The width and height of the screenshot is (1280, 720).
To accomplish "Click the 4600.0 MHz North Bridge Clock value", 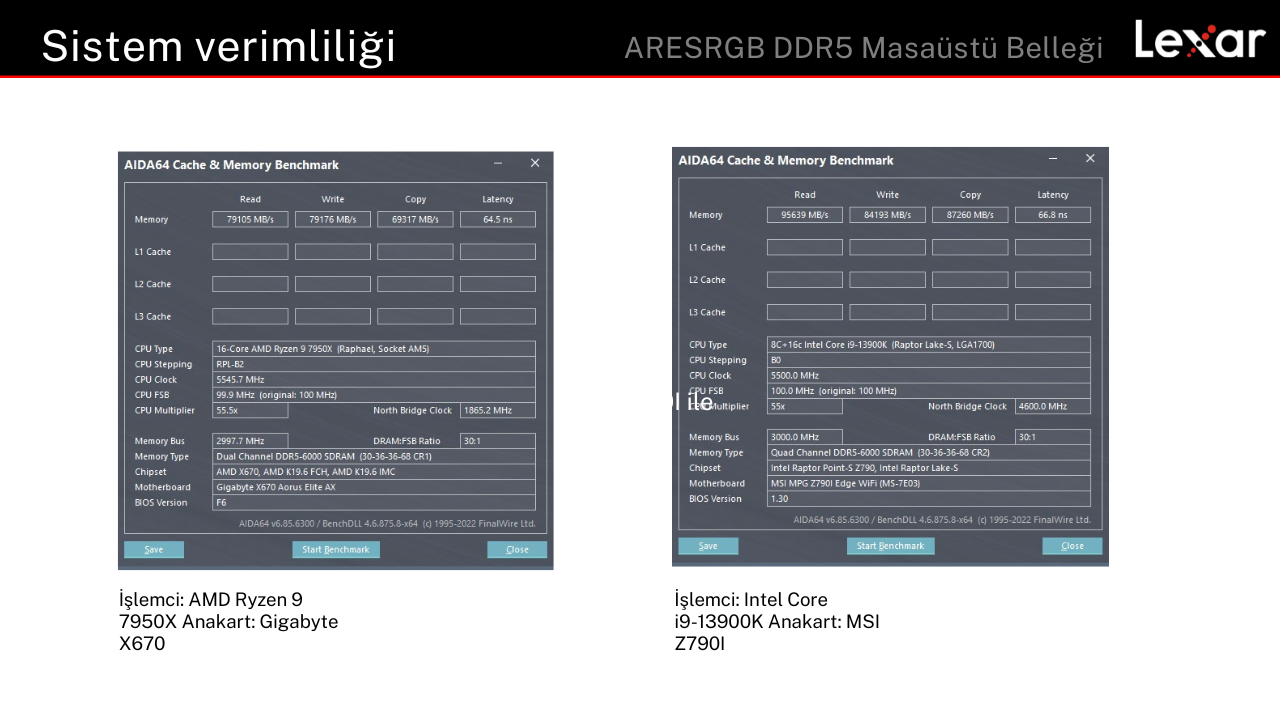I will [1053, 406].
